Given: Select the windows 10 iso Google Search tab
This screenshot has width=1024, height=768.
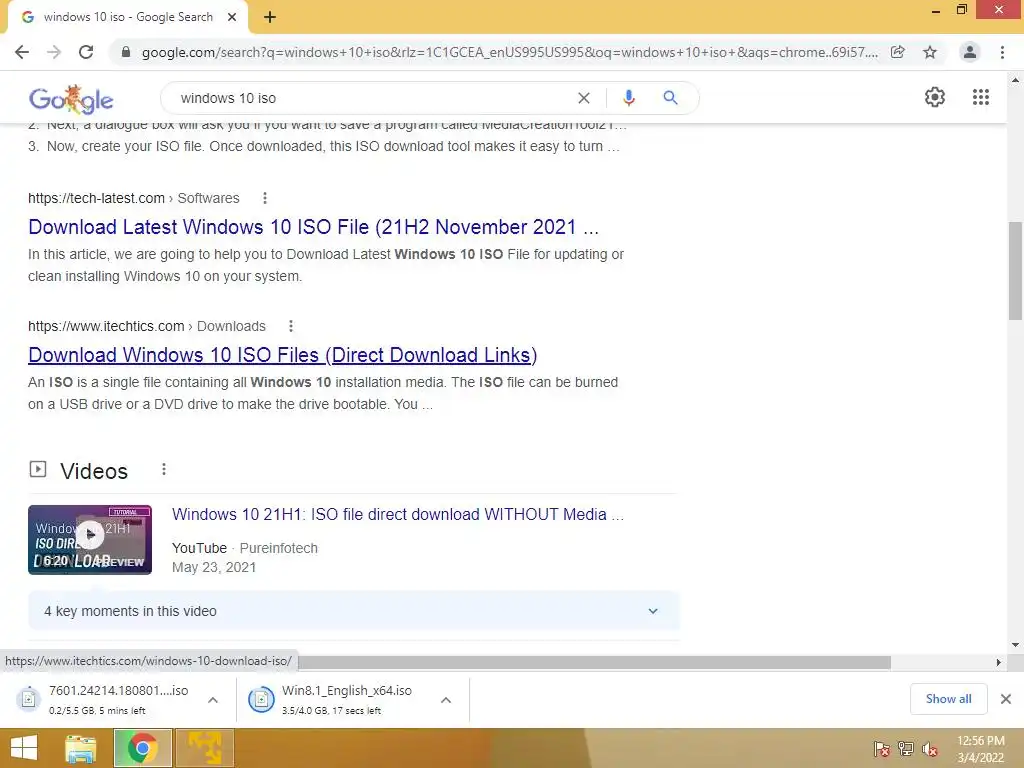Looking at the screenshot, I should coord(128,18).
